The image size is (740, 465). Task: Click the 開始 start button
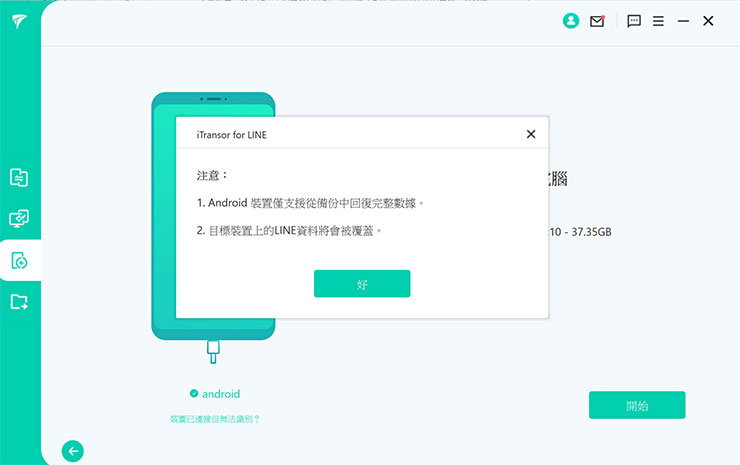point(637,405)
